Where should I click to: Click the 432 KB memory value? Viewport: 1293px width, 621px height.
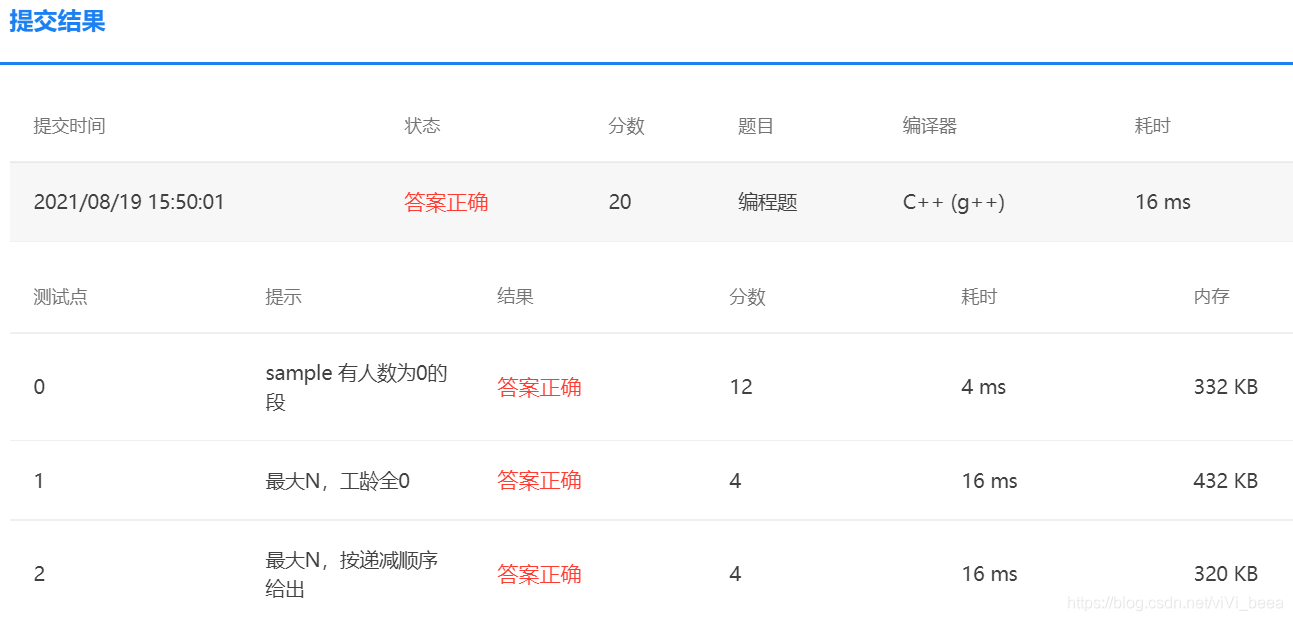pyautogui.click(x=1225, y=481)
